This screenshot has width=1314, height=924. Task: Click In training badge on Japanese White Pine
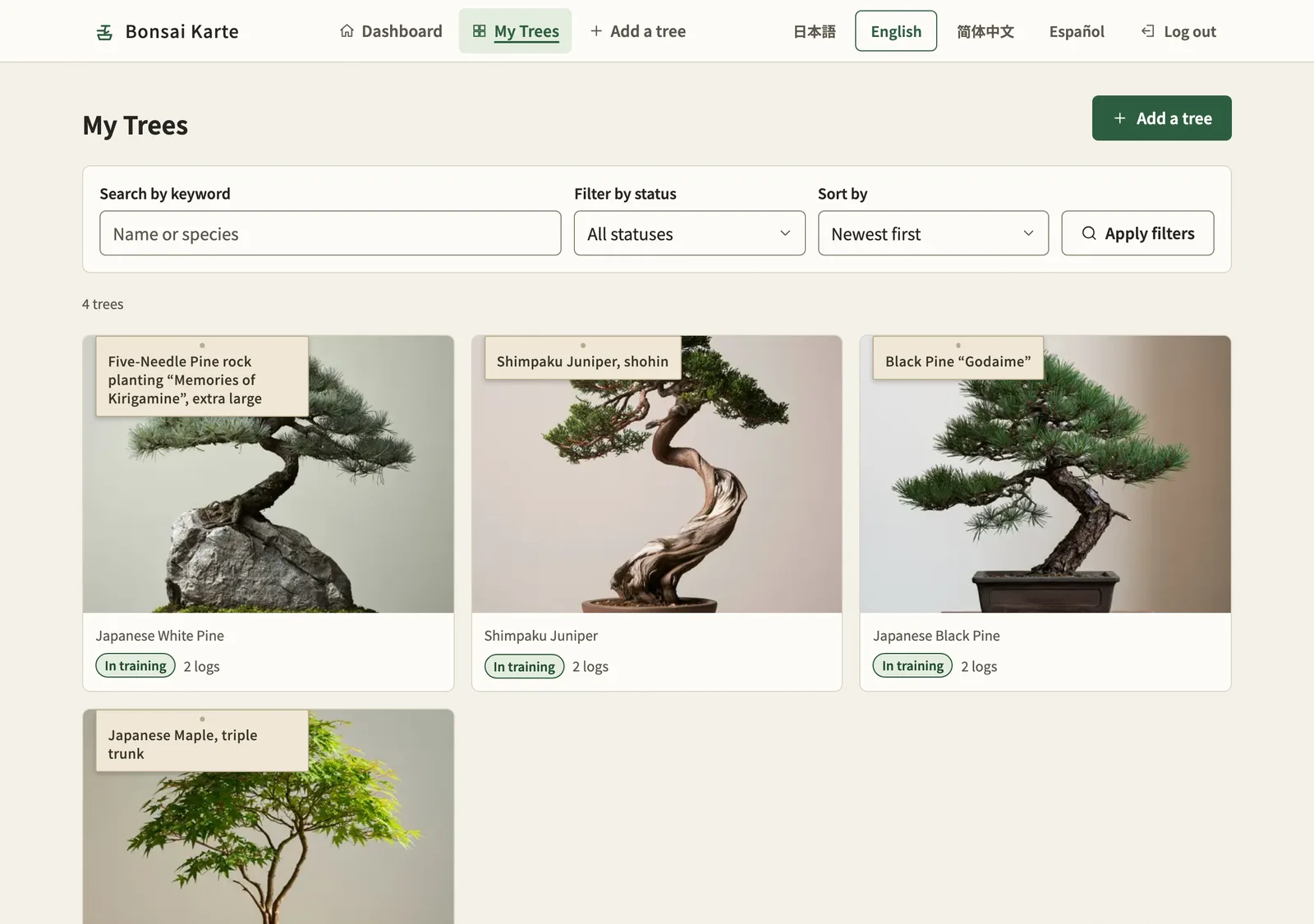click(x=136, y=666)
